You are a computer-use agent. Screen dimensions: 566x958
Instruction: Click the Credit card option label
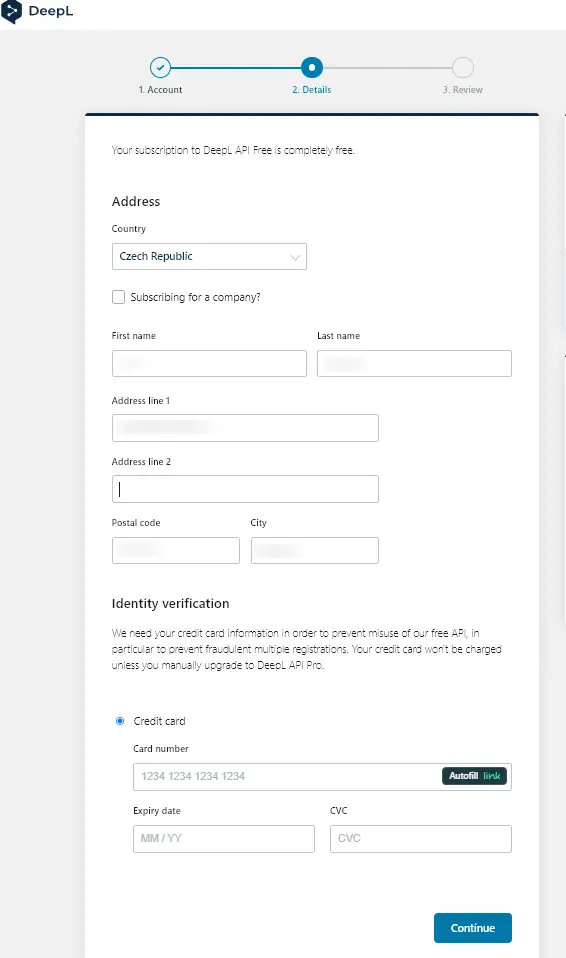(160, 721)
